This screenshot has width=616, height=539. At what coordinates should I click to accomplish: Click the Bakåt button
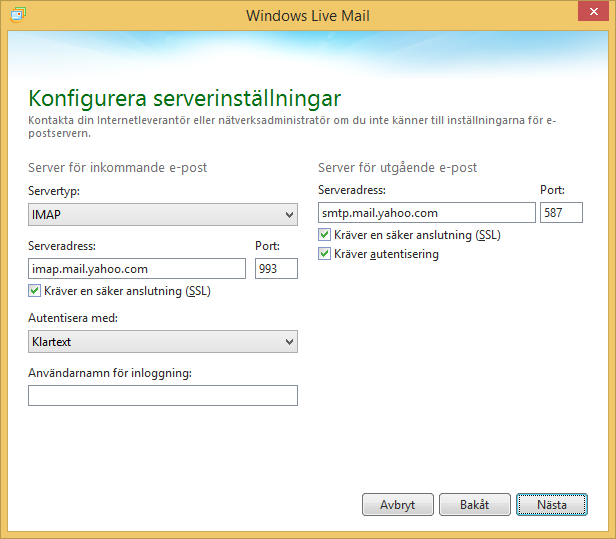click(475, 504)
